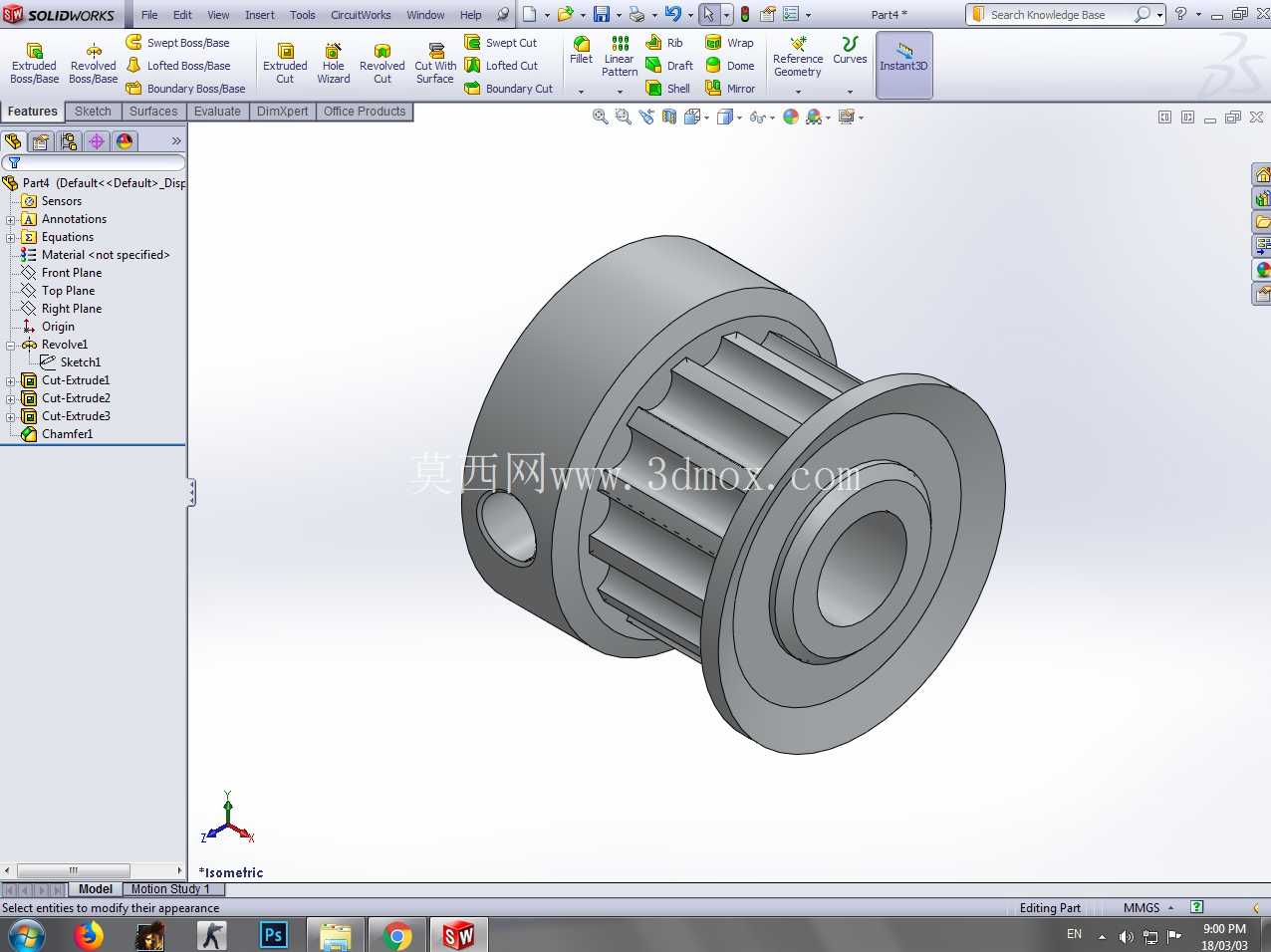Select Material not specified item
Image resolution: width=1271 pixels, height=952 pixels.
point(106,255)
